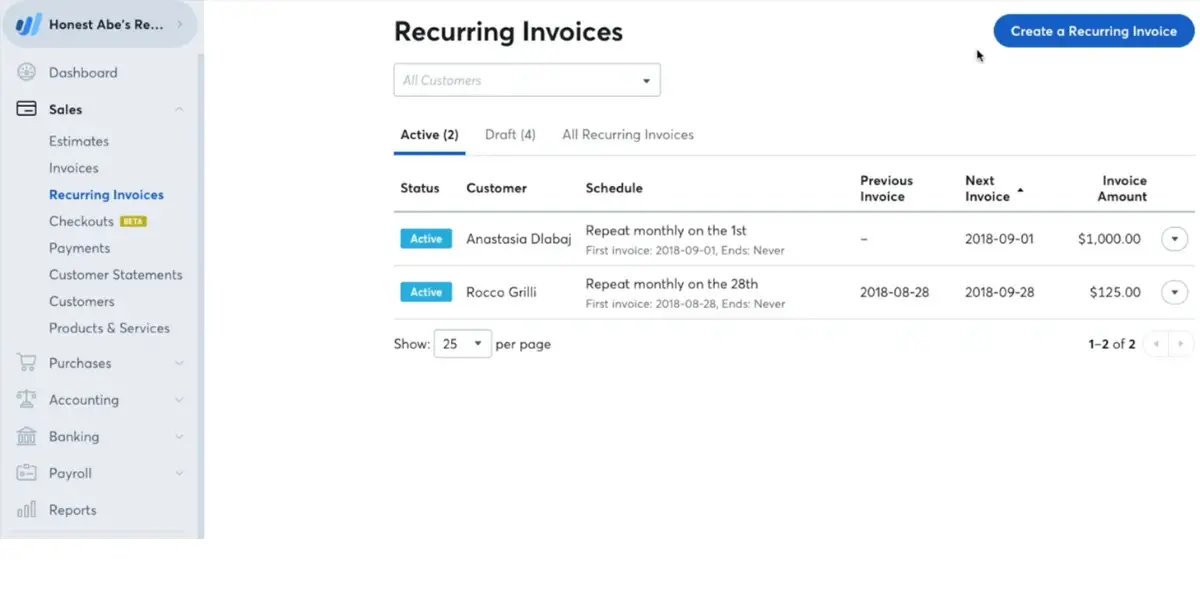Click the Banking building icon
Image resolution: width=1200 pixels, height=600 pixels.
coord(27,436)
